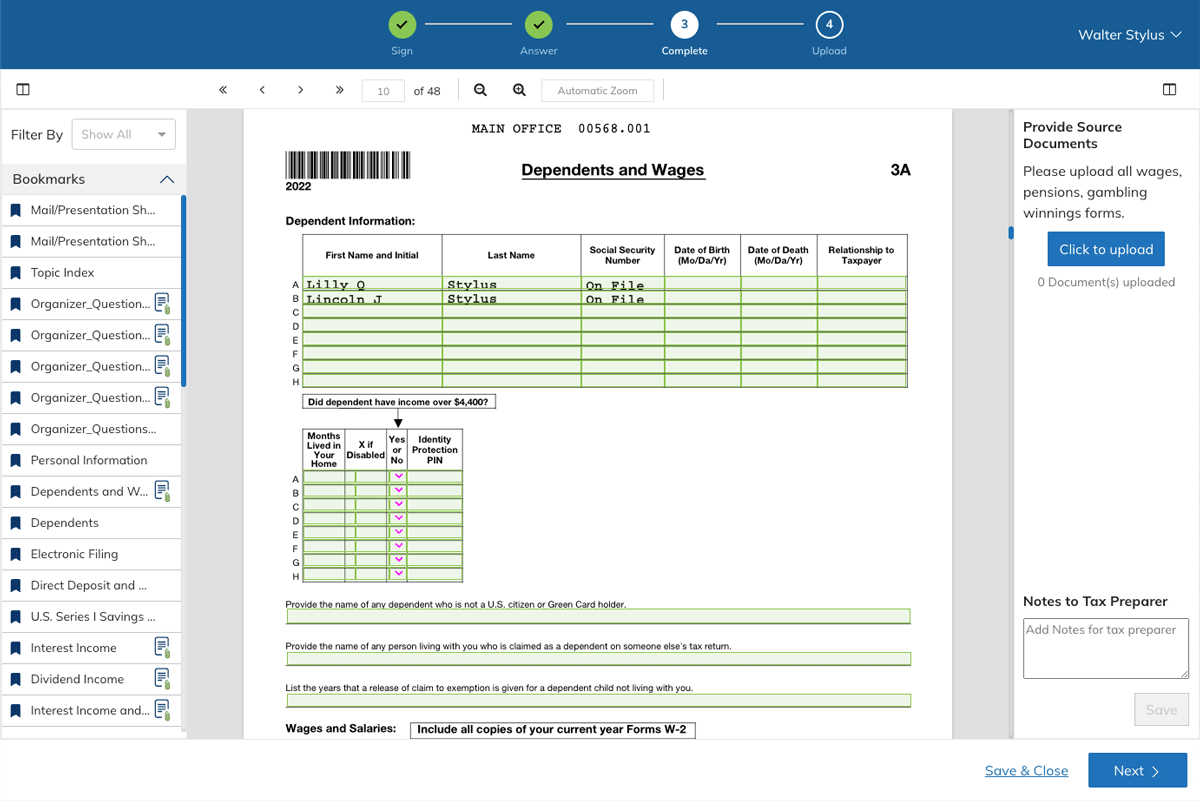Go to next page arrow

[300, 90]
